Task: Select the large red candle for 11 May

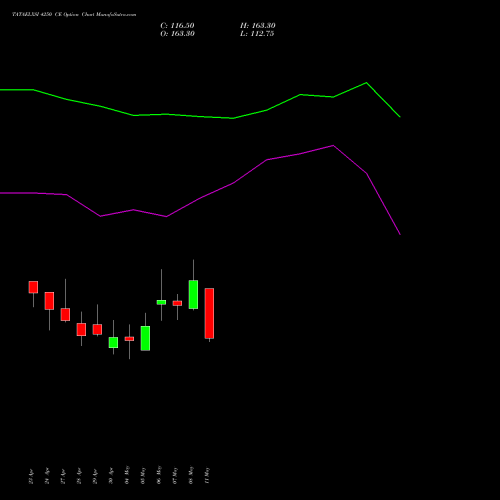Action: [209, 313]
